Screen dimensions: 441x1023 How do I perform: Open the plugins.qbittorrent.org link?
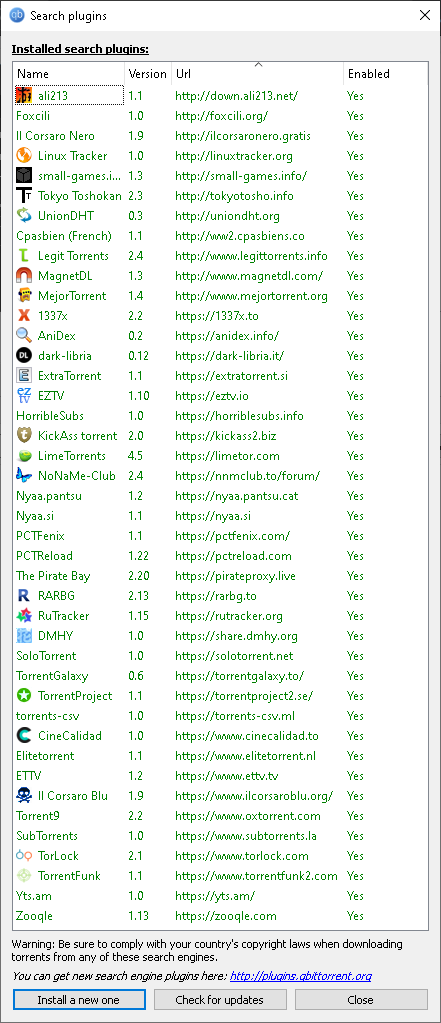point(301,976)
